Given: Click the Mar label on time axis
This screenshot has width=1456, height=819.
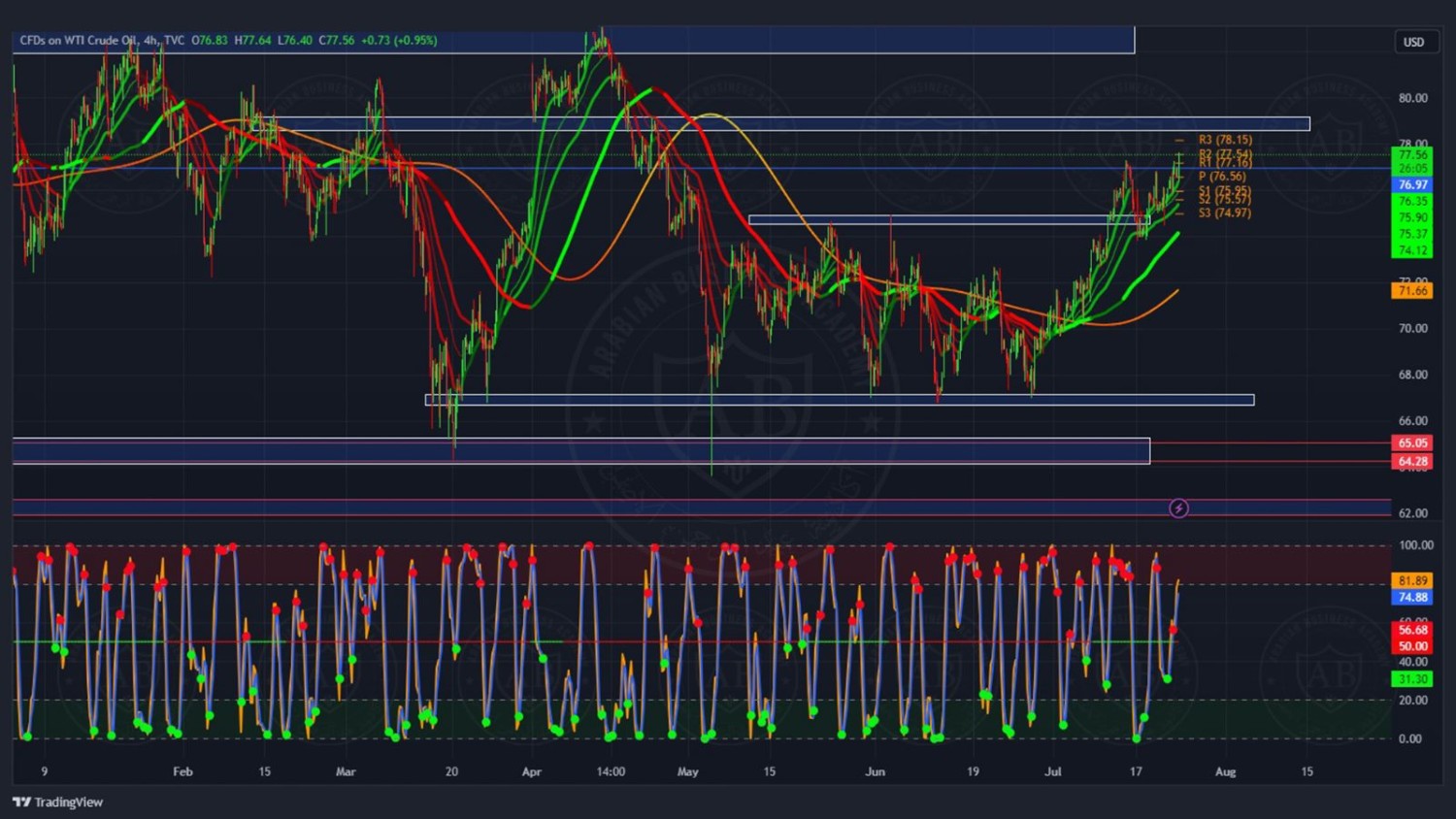Looking at the screenshot, I should [x=346, y=771].
